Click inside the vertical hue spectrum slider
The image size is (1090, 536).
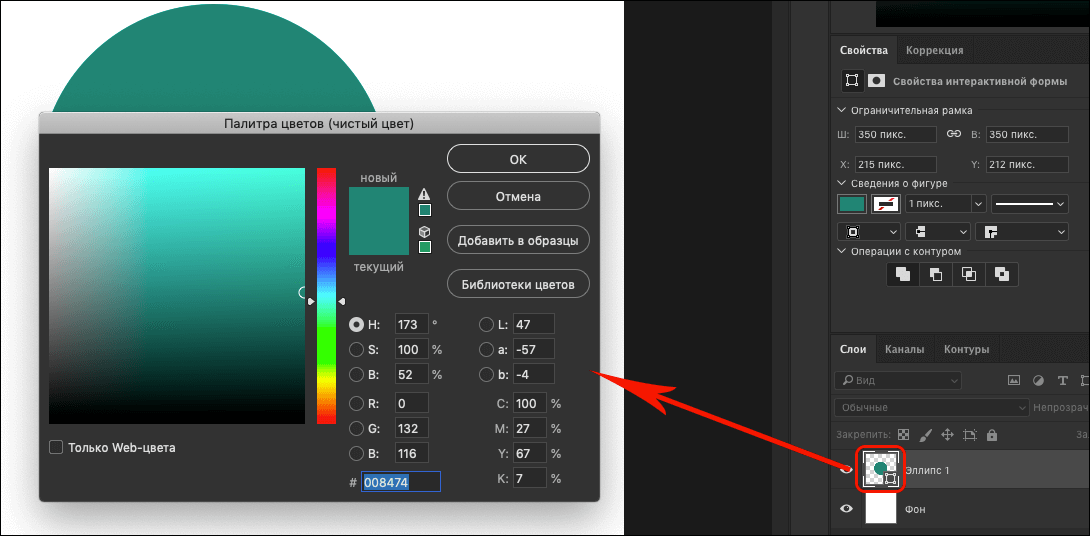326,295
